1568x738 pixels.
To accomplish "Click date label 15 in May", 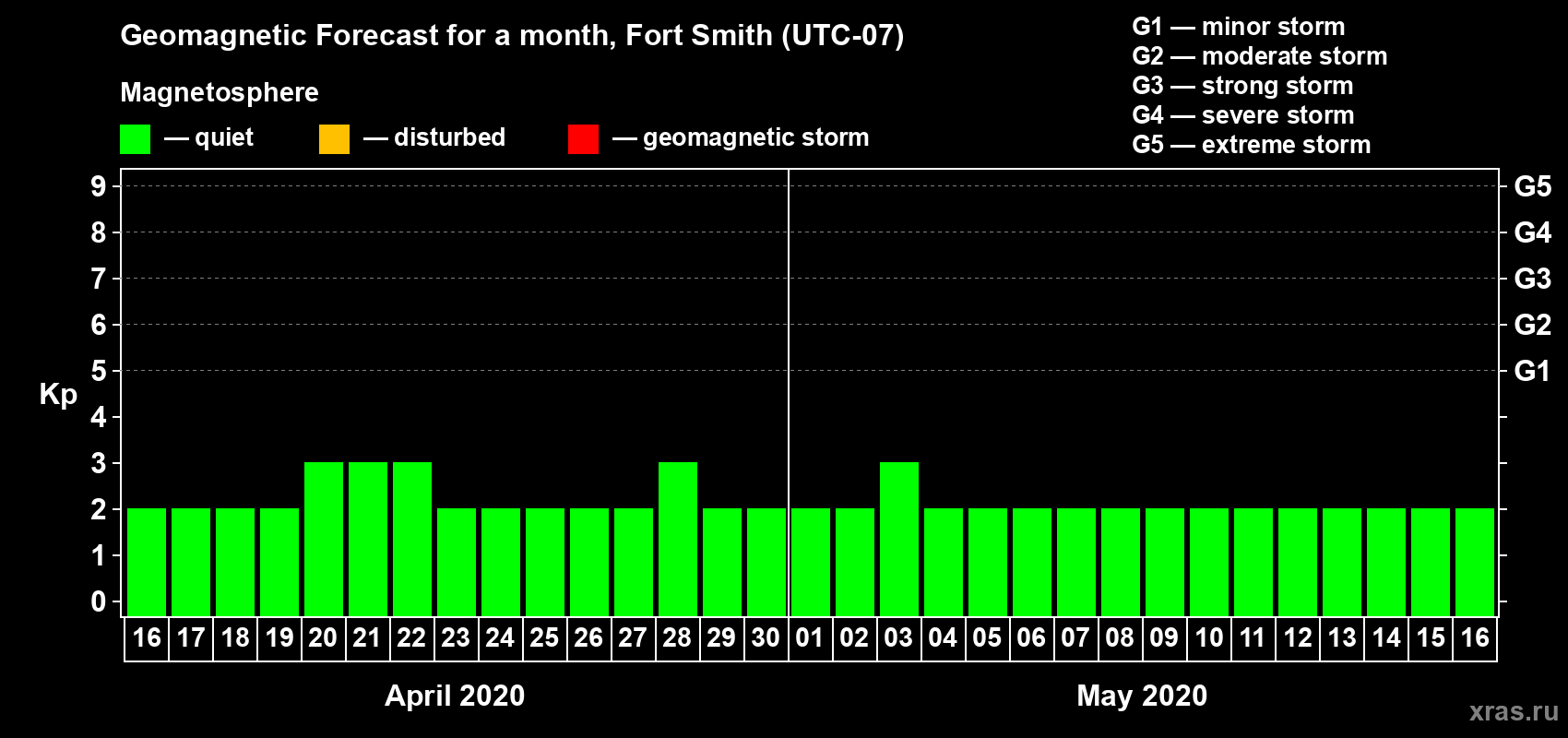I will (x=1431, y=637).
